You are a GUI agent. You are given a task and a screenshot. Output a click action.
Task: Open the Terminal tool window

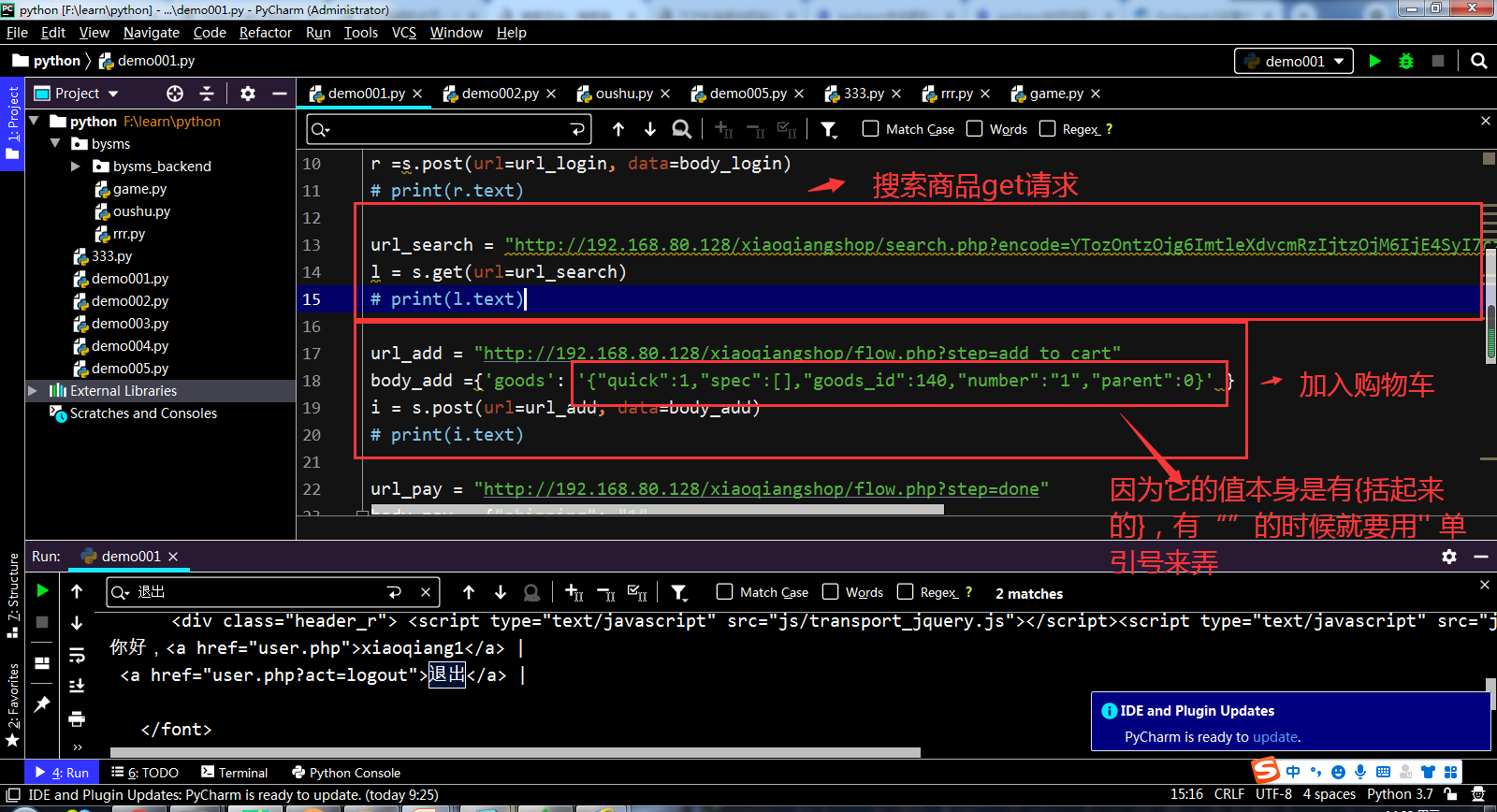coord(235,773)
